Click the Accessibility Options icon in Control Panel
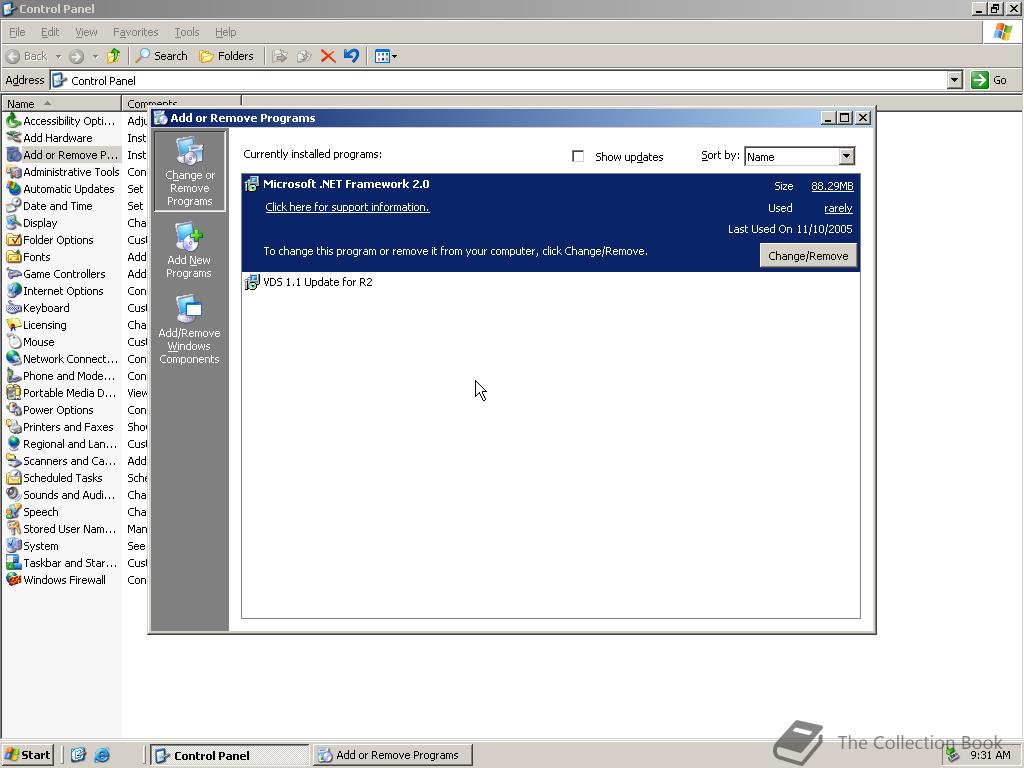This screenshot has height=768, width=1024. [x=13, y=120]
